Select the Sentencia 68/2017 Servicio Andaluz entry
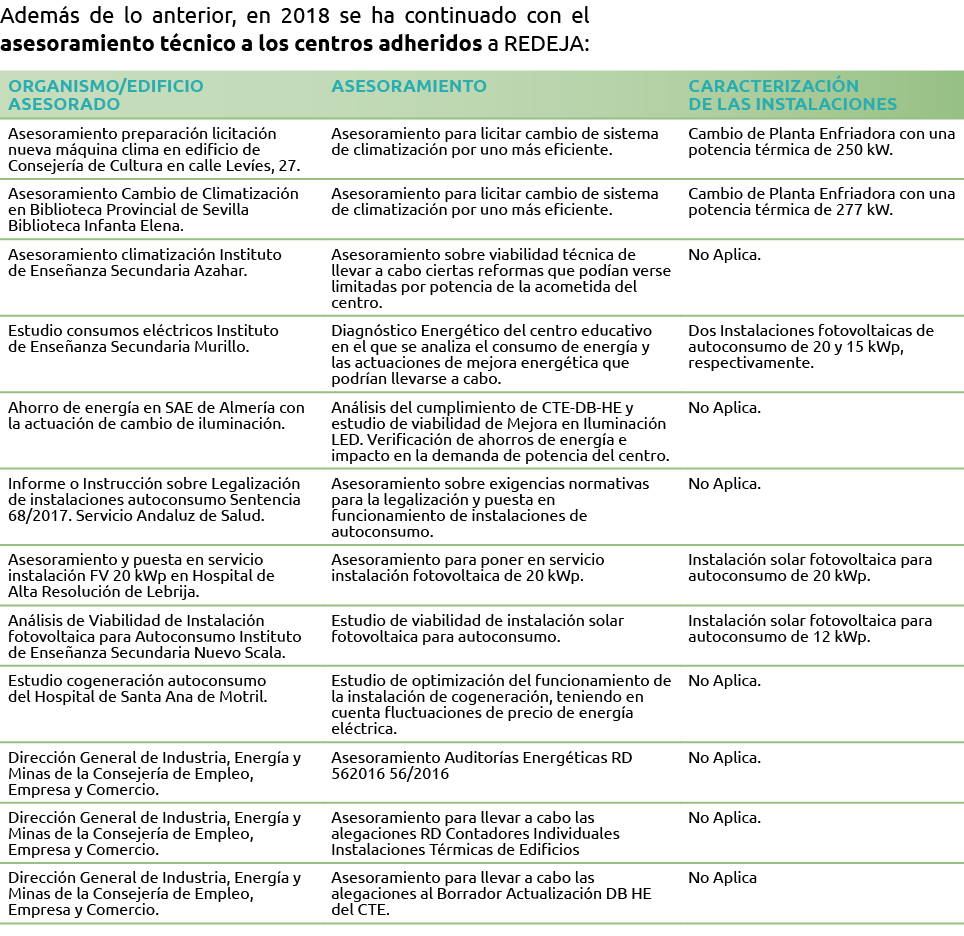964x936 pixels. [x=153, y=499]
